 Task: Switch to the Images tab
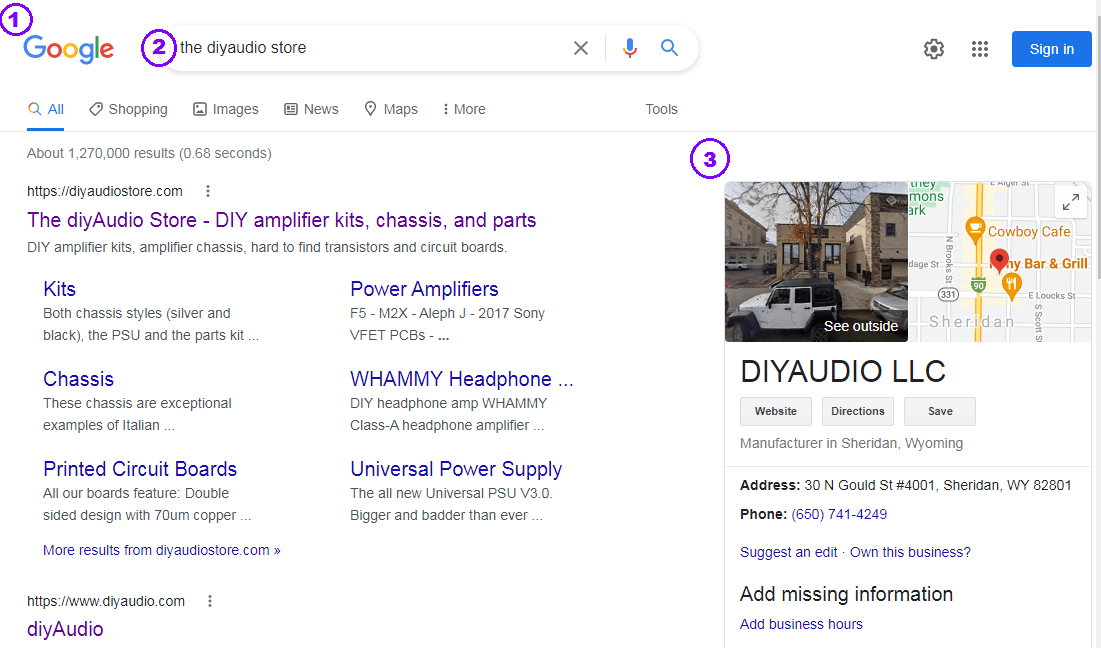[x=226, y=110]
